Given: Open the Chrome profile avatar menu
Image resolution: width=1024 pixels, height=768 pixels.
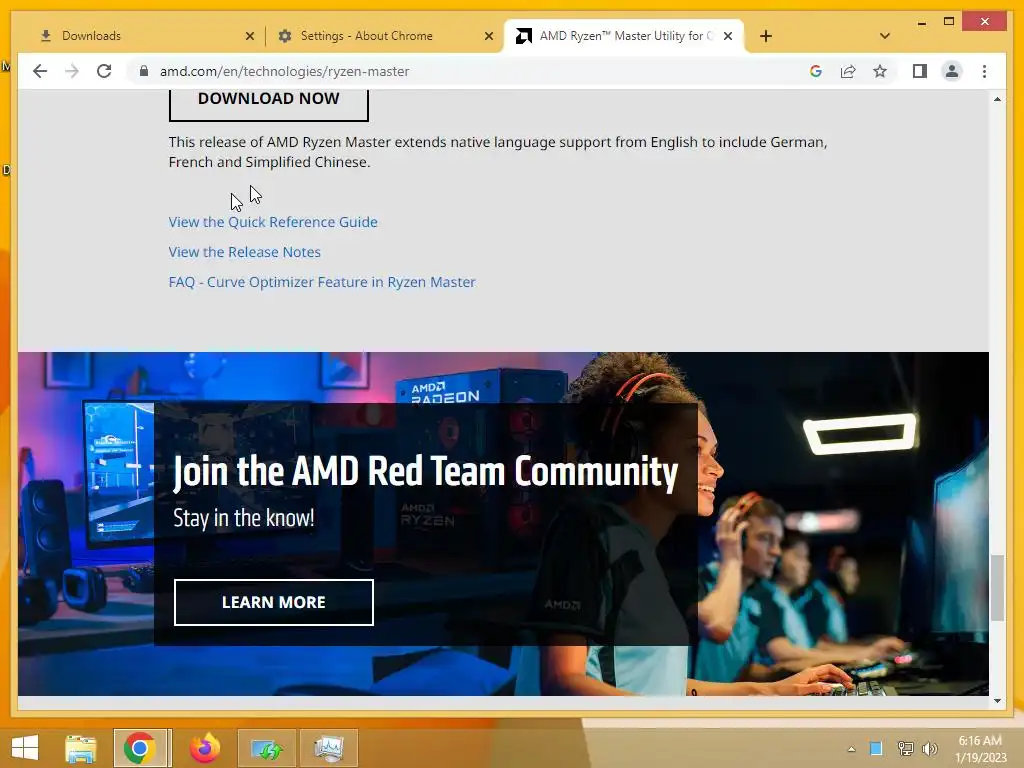Looking at the screenshot, I should pyautogui.click(x=952, y=71).
